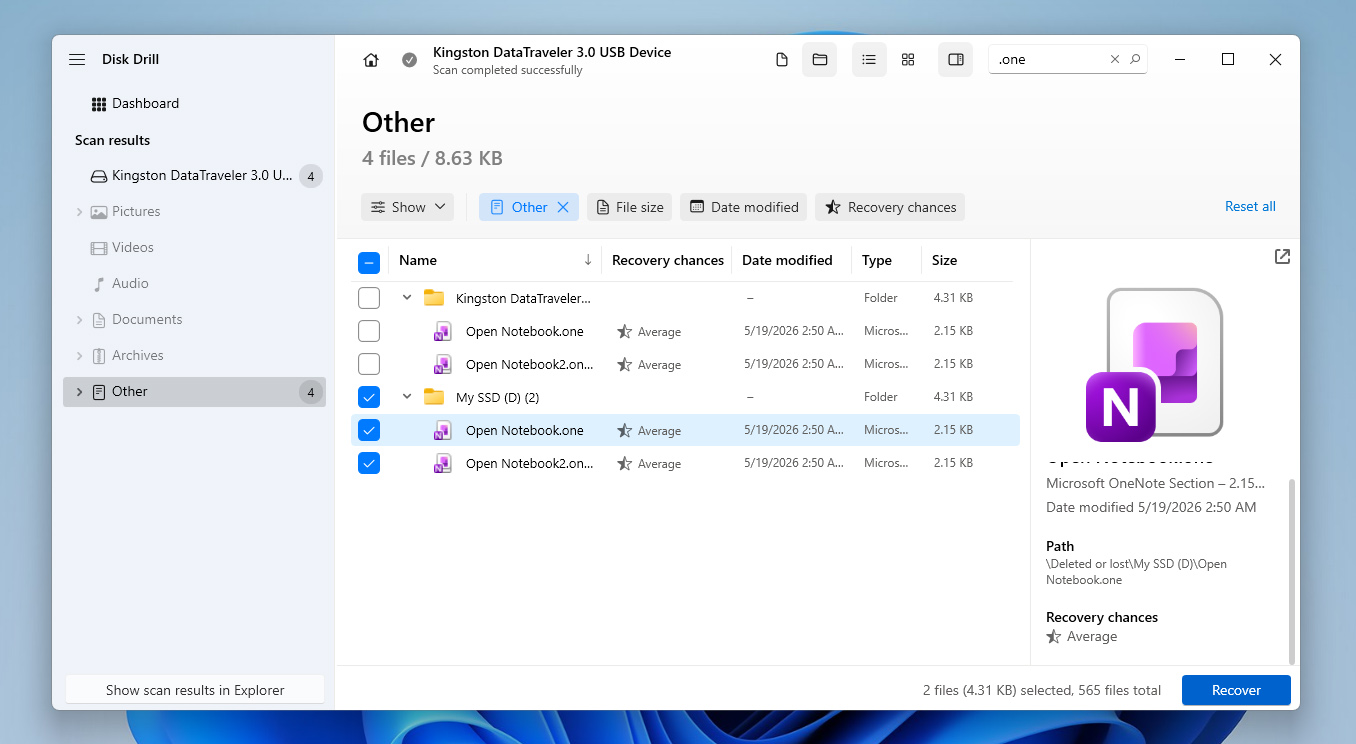This screenshot has width=1356, height=744.
Task: Select list view layout
Action: coord(869,60)
